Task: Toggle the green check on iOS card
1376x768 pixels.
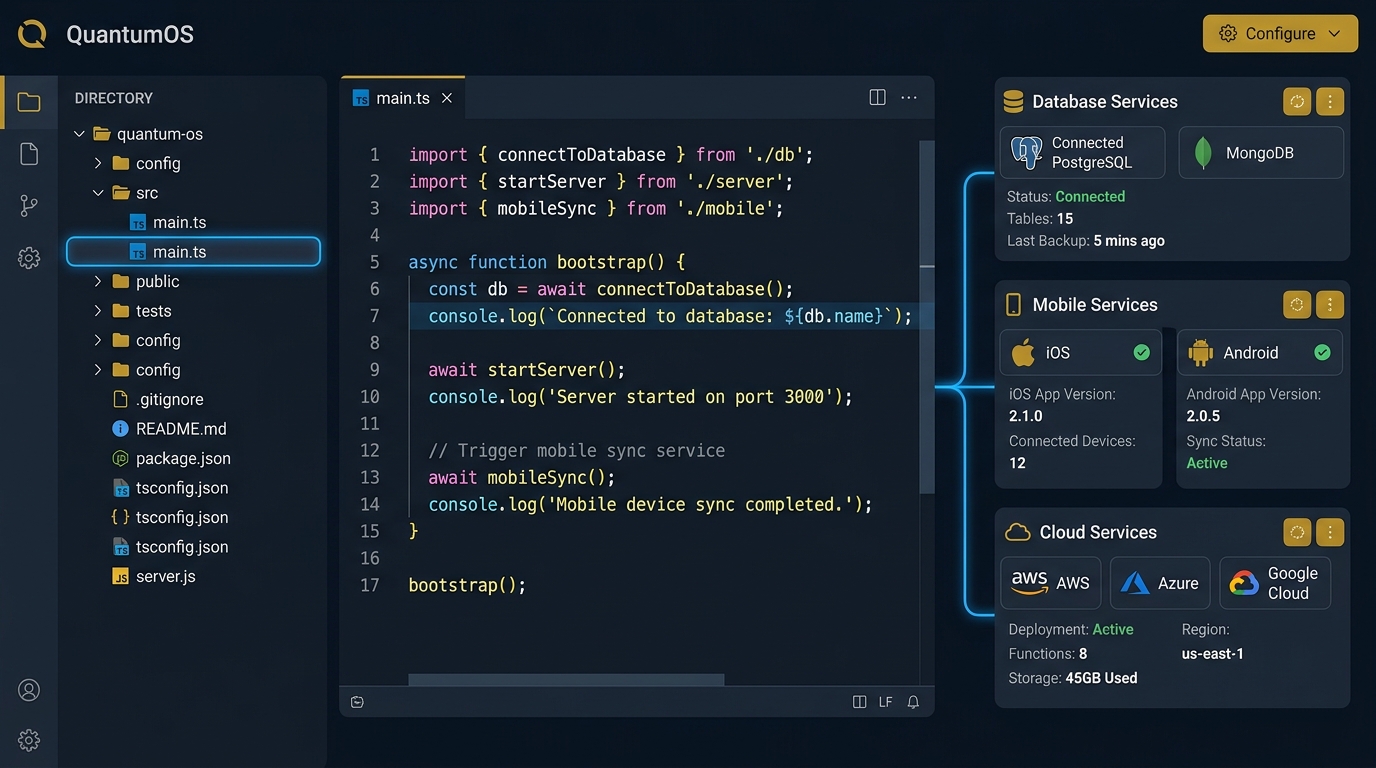Action: coord(1141,352)
